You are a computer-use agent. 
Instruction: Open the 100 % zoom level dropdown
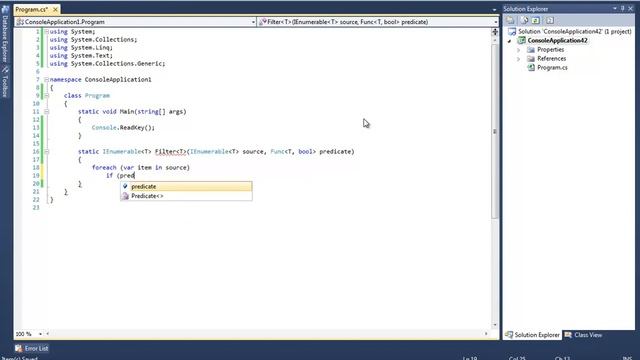coord(40,334)
